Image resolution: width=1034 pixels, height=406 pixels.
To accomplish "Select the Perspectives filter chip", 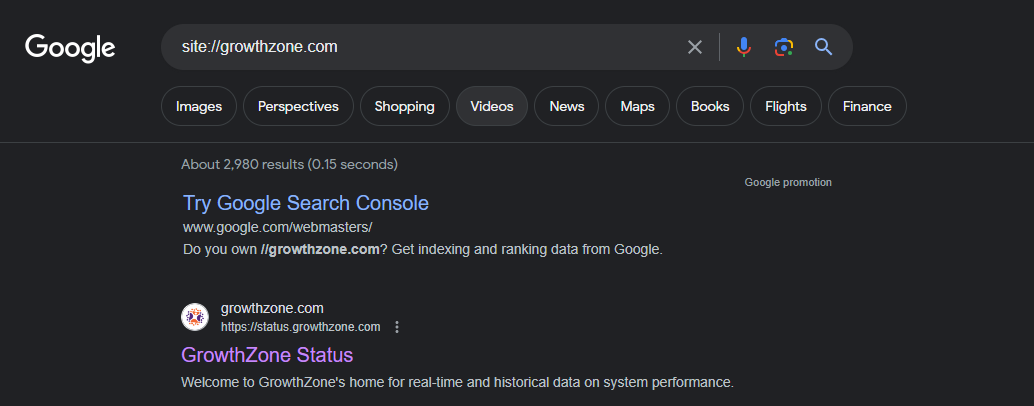I will pos(298,106).
